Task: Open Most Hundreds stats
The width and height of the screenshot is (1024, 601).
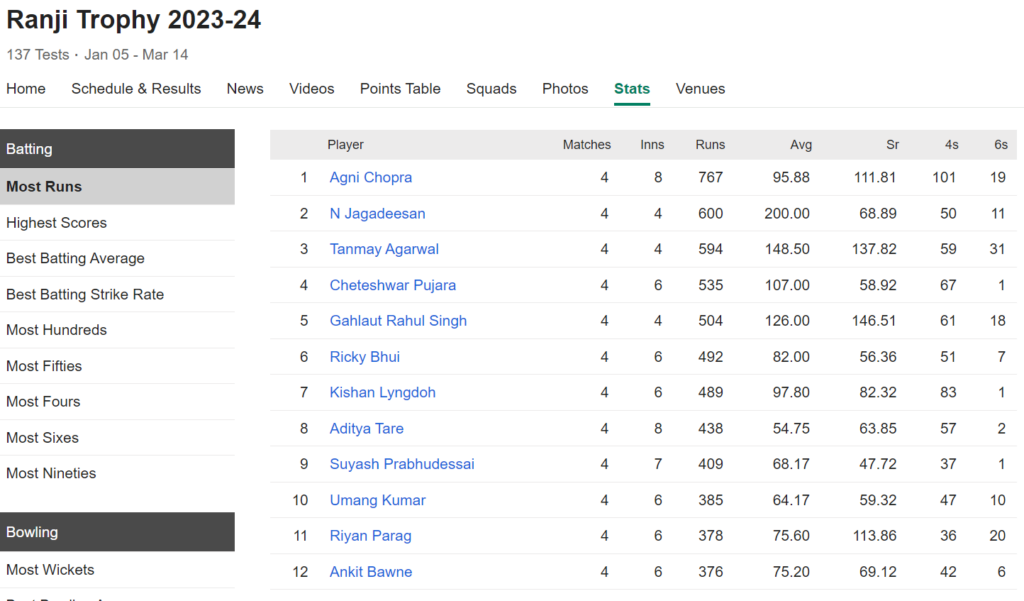Action: pyautogui.click(x=118, y=330)
